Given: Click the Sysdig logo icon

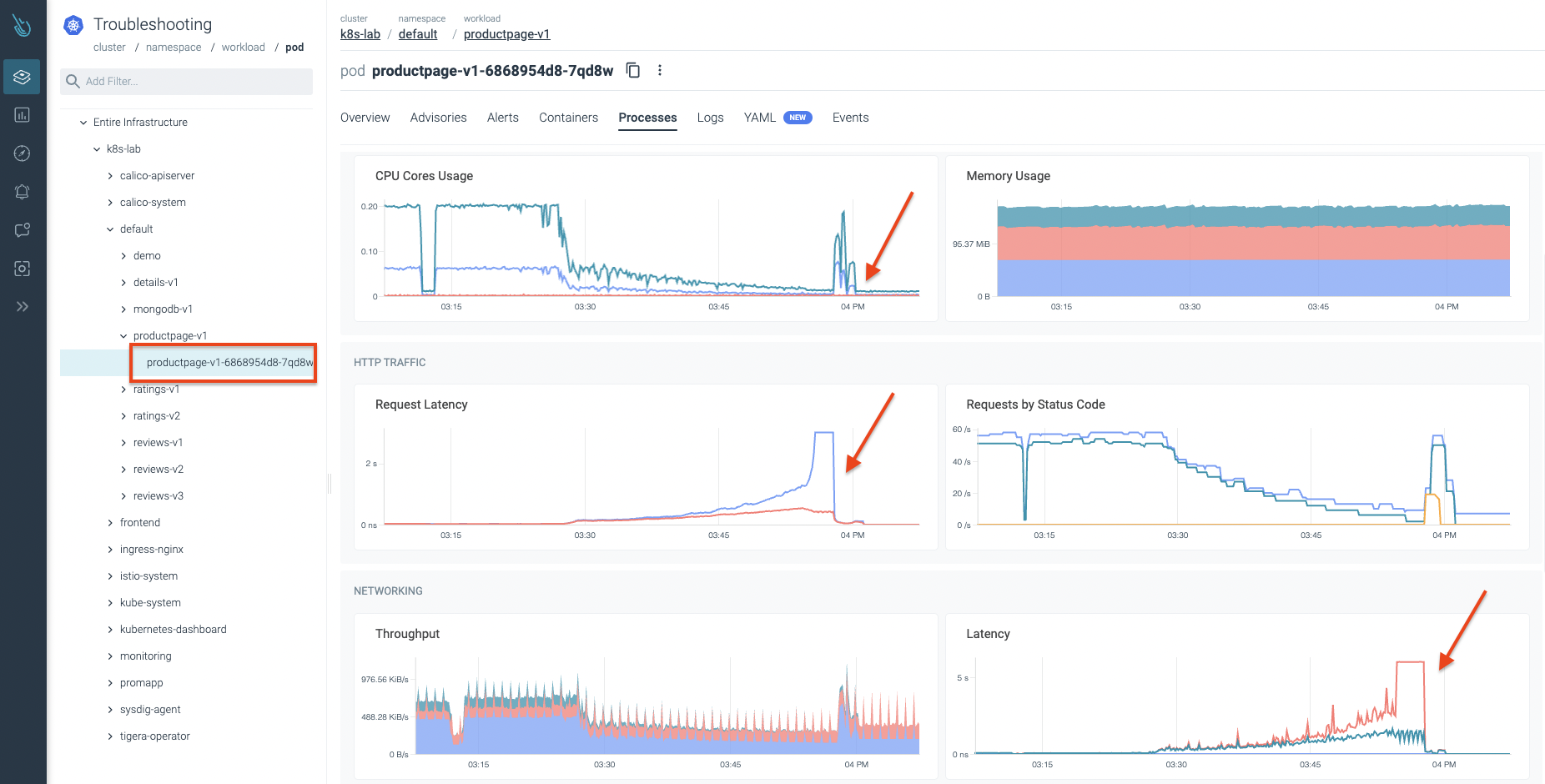Looking at the screenshot, I should [23, 25].
